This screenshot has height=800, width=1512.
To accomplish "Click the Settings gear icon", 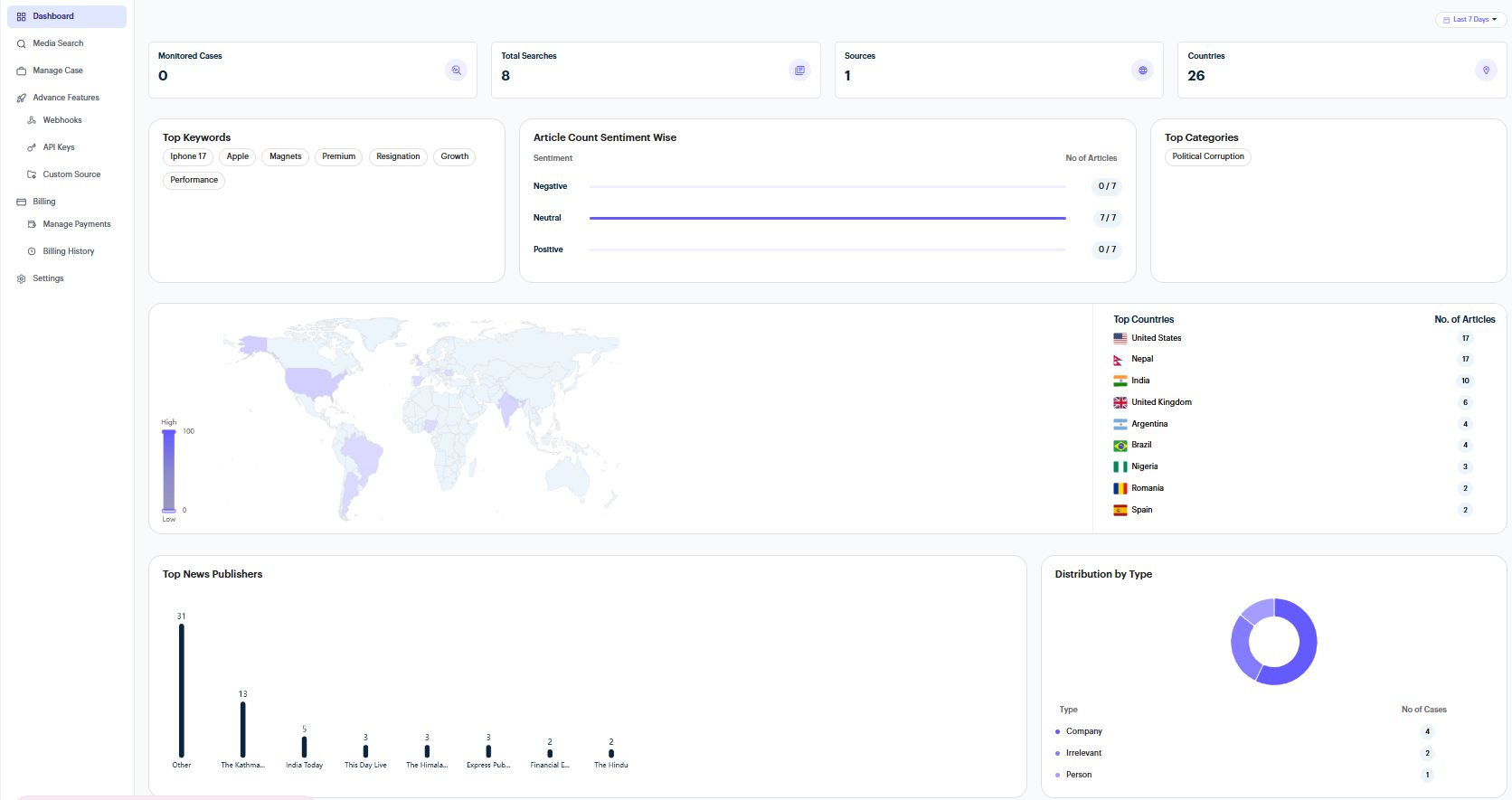I will pyautogui.click(x=22, y=278).
